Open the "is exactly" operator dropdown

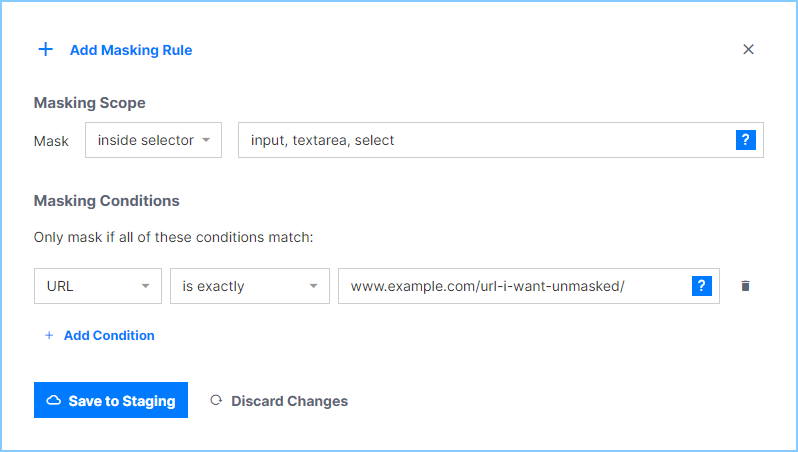click(x=249, y=286)
